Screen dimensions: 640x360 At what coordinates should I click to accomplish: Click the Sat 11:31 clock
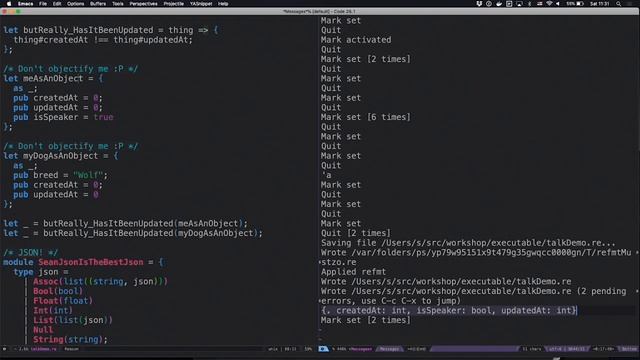coord(600,4)
